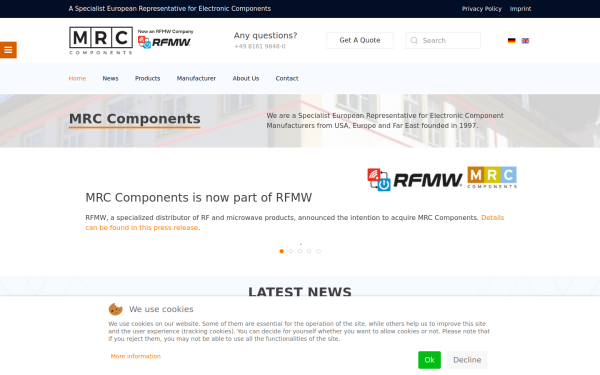Viewport: 600px width, 375px height.
Task: Click the LATEST NEWS heading
Action: 300,292
